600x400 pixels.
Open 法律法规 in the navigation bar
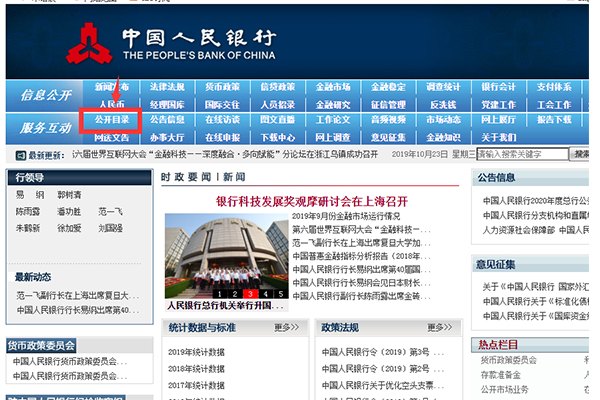click(167, 87)
